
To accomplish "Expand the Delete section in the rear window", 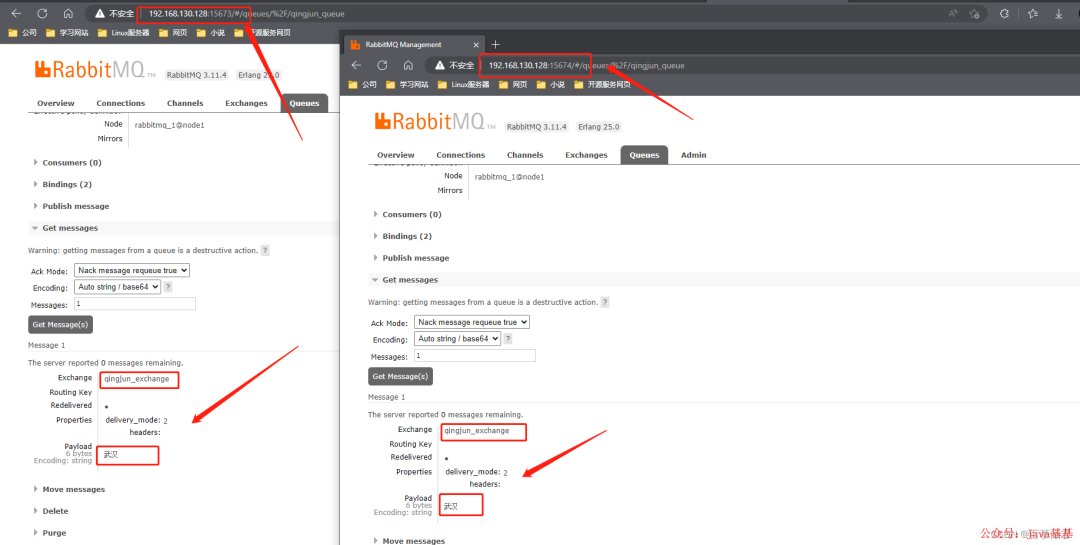I will (x=51, y=511).
